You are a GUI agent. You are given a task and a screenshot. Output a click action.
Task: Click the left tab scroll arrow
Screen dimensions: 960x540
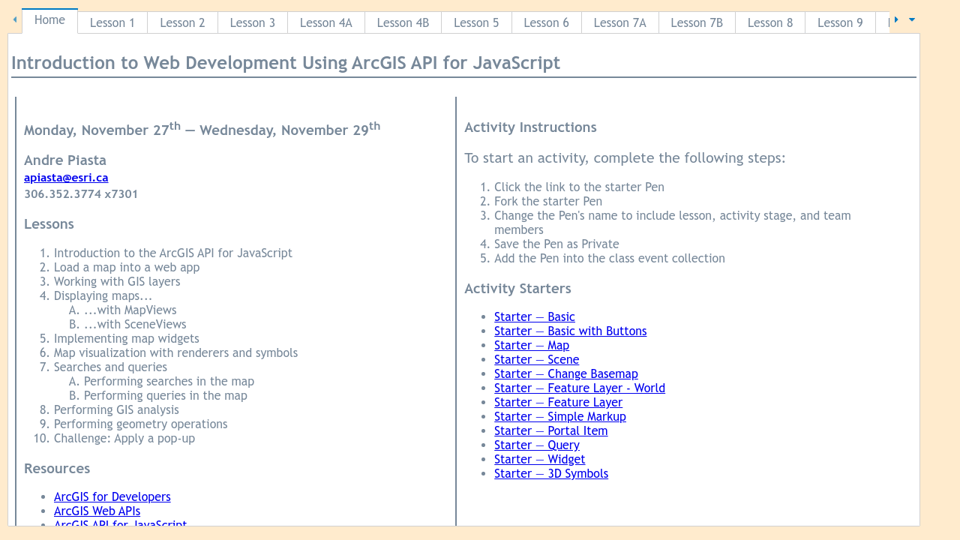click(14, 20)
